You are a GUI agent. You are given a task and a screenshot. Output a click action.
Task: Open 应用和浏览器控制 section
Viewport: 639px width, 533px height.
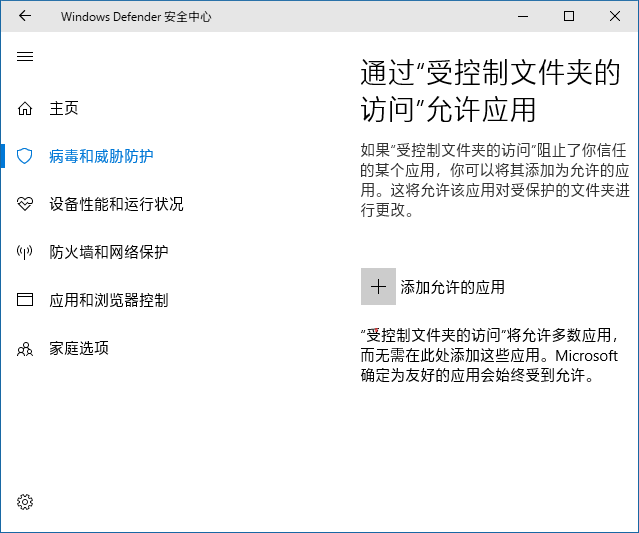[x=109, y=300]
